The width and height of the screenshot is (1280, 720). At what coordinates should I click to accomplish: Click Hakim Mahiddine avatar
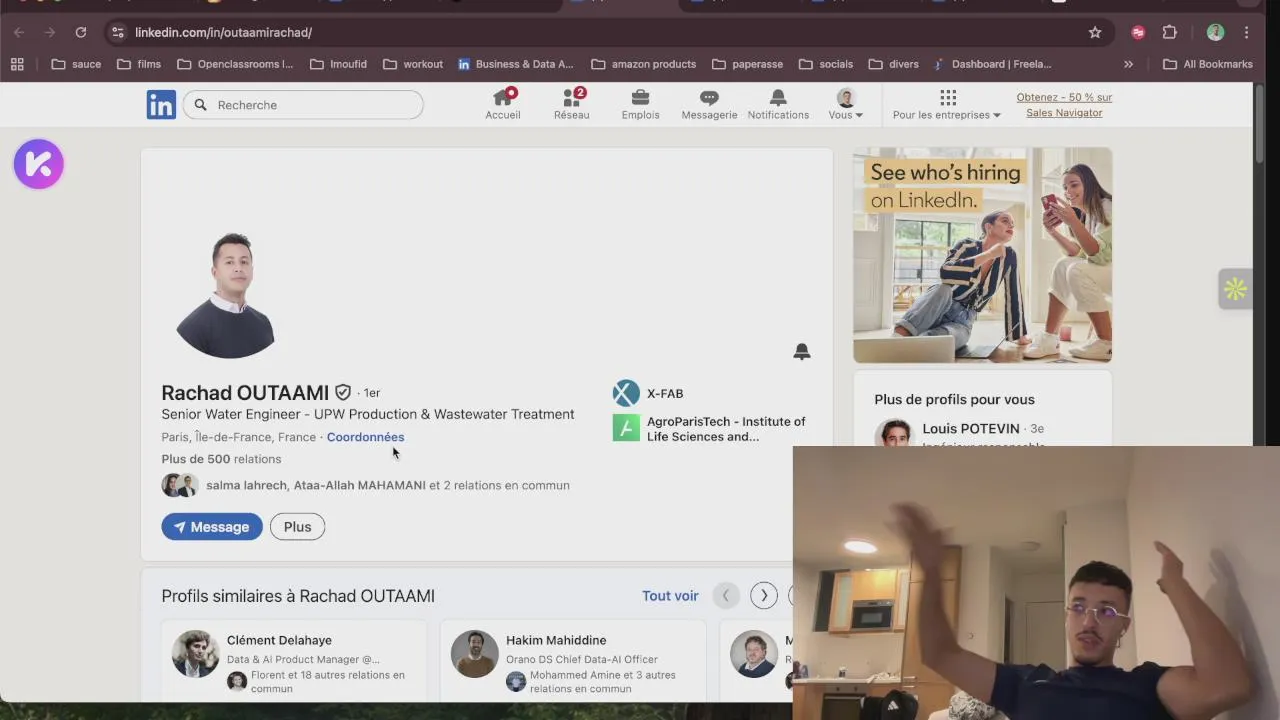pyautogui.click(x=474, y=653)
